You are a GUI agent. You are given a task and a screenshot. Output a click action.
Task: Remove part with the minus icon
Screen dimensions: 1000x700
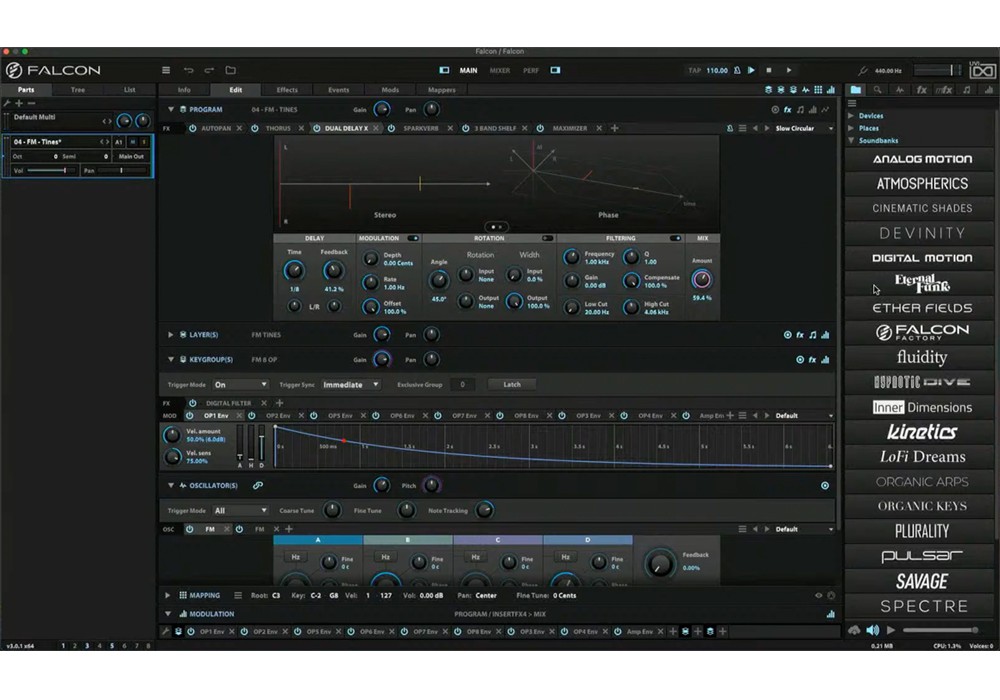tap(31, 103)
